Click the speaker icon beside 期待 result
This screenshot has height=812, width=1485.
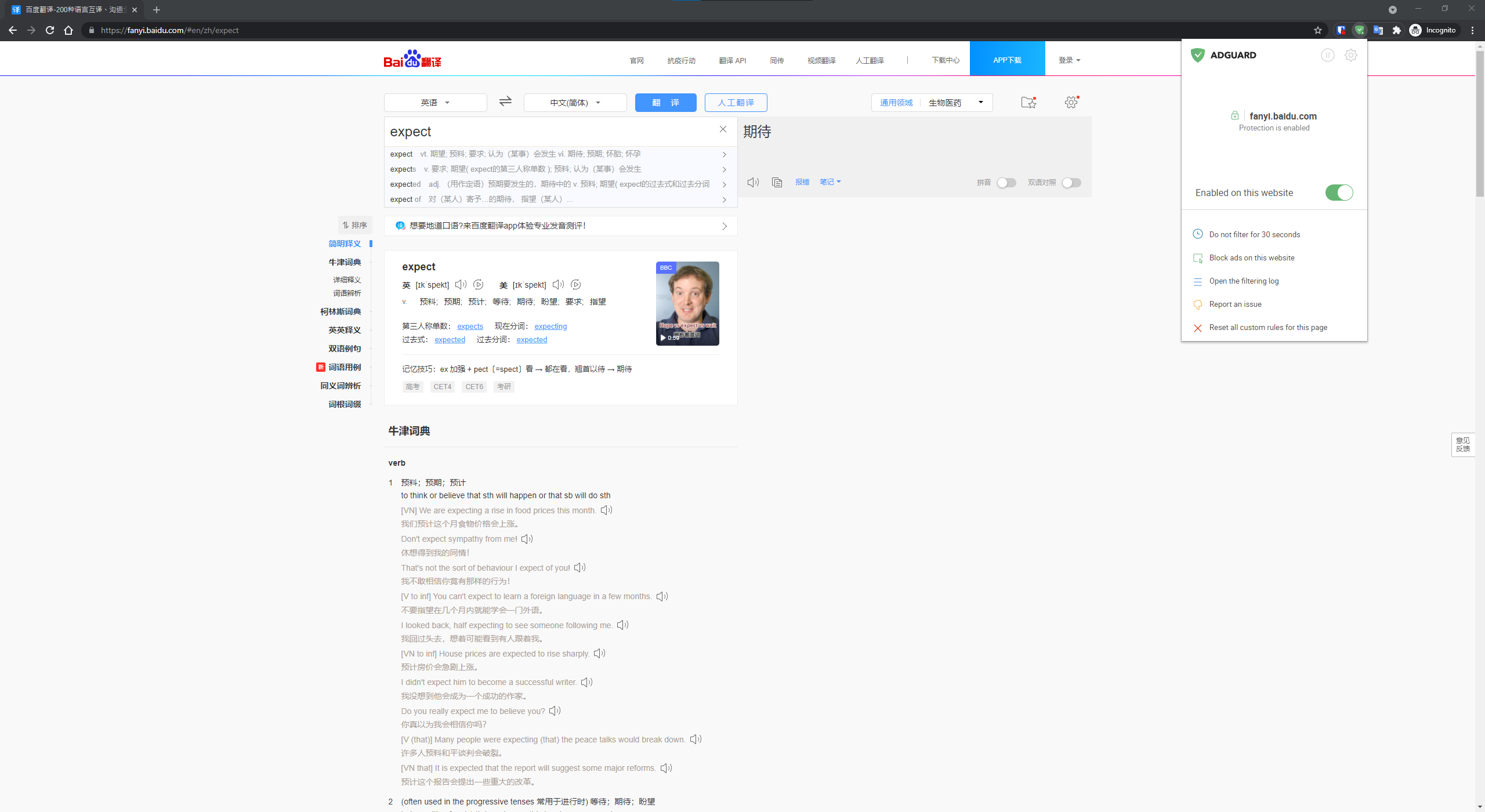point(752,182)
